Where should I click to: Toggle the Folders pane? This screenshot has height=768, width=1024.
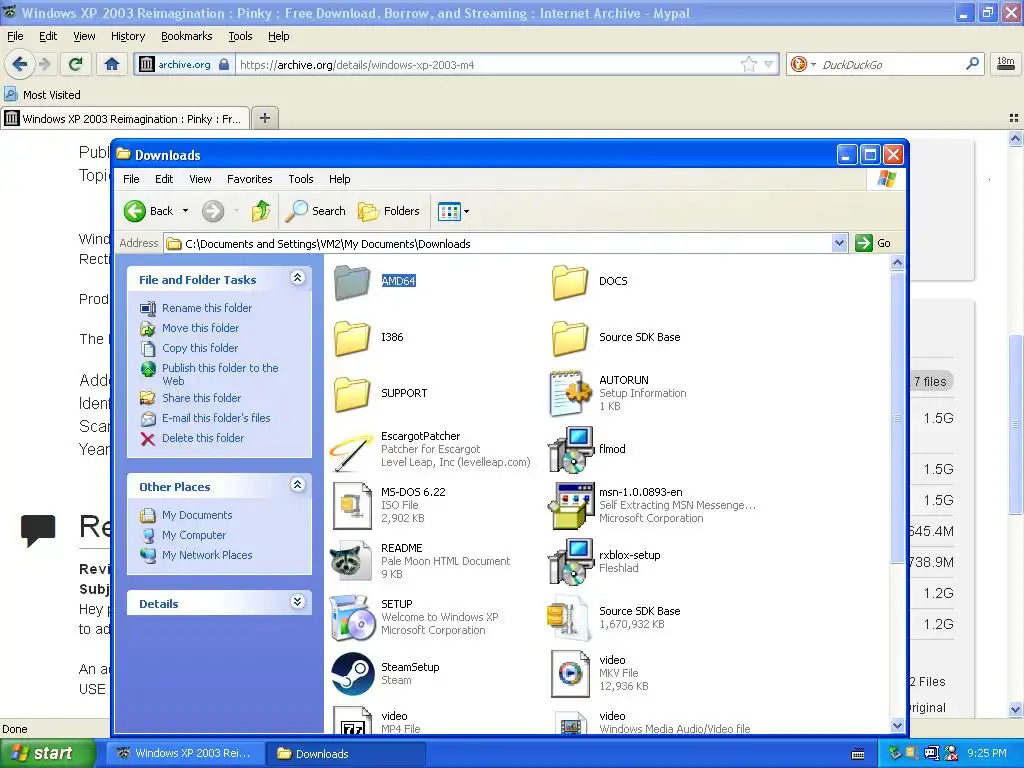[389, 211]
